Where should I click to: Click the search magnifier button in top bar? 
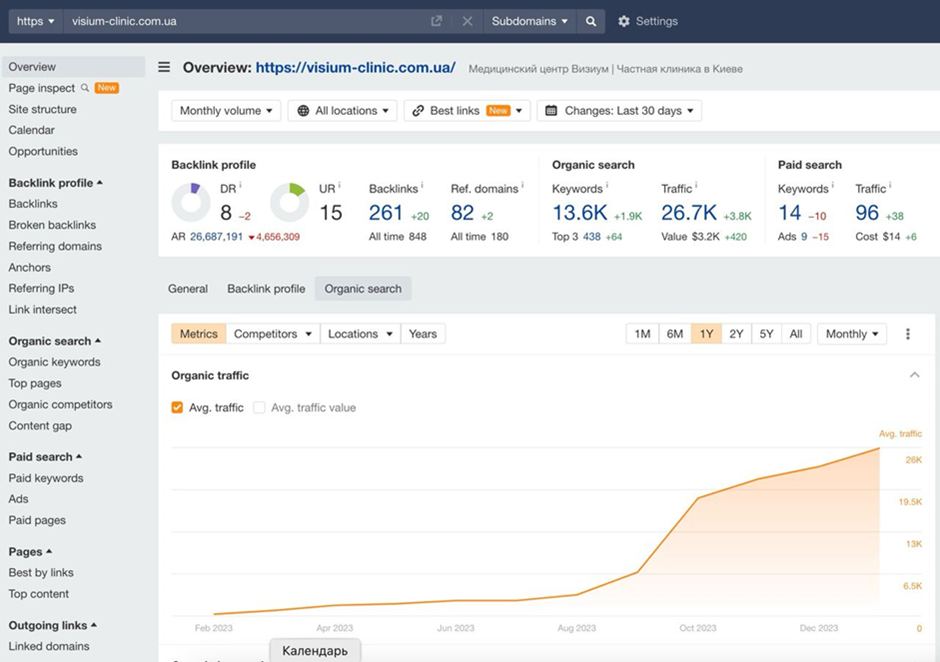pos(591,21)
